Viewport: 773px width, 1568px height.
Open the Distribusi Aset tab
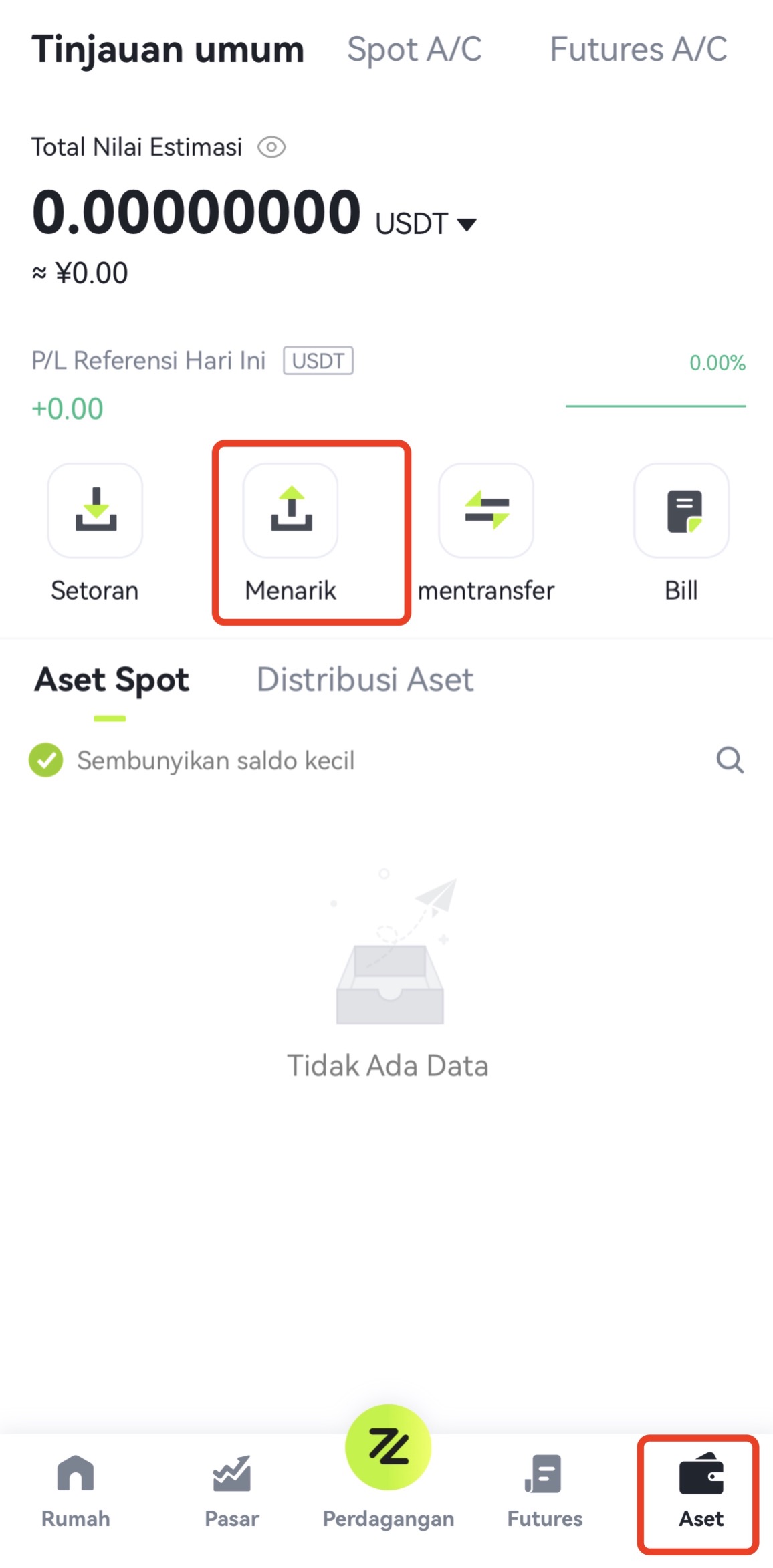[365, 679]
